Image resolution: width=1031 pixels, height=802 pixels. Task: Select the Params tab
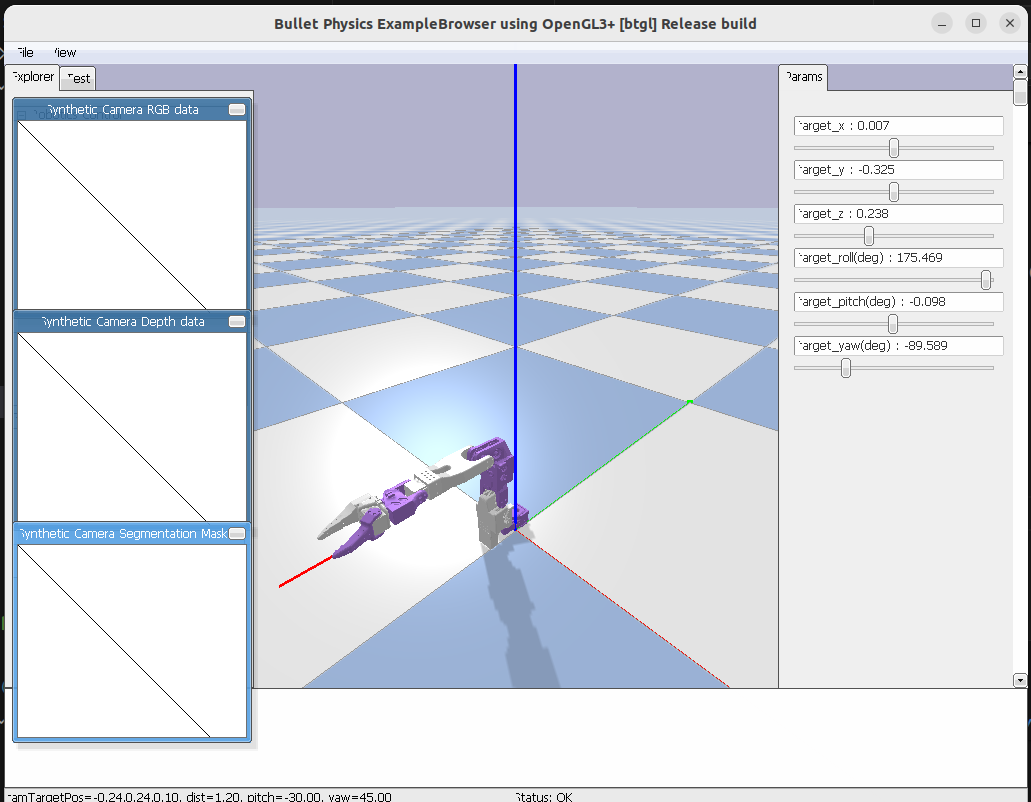pyautogui.click(x=804, y=77)
